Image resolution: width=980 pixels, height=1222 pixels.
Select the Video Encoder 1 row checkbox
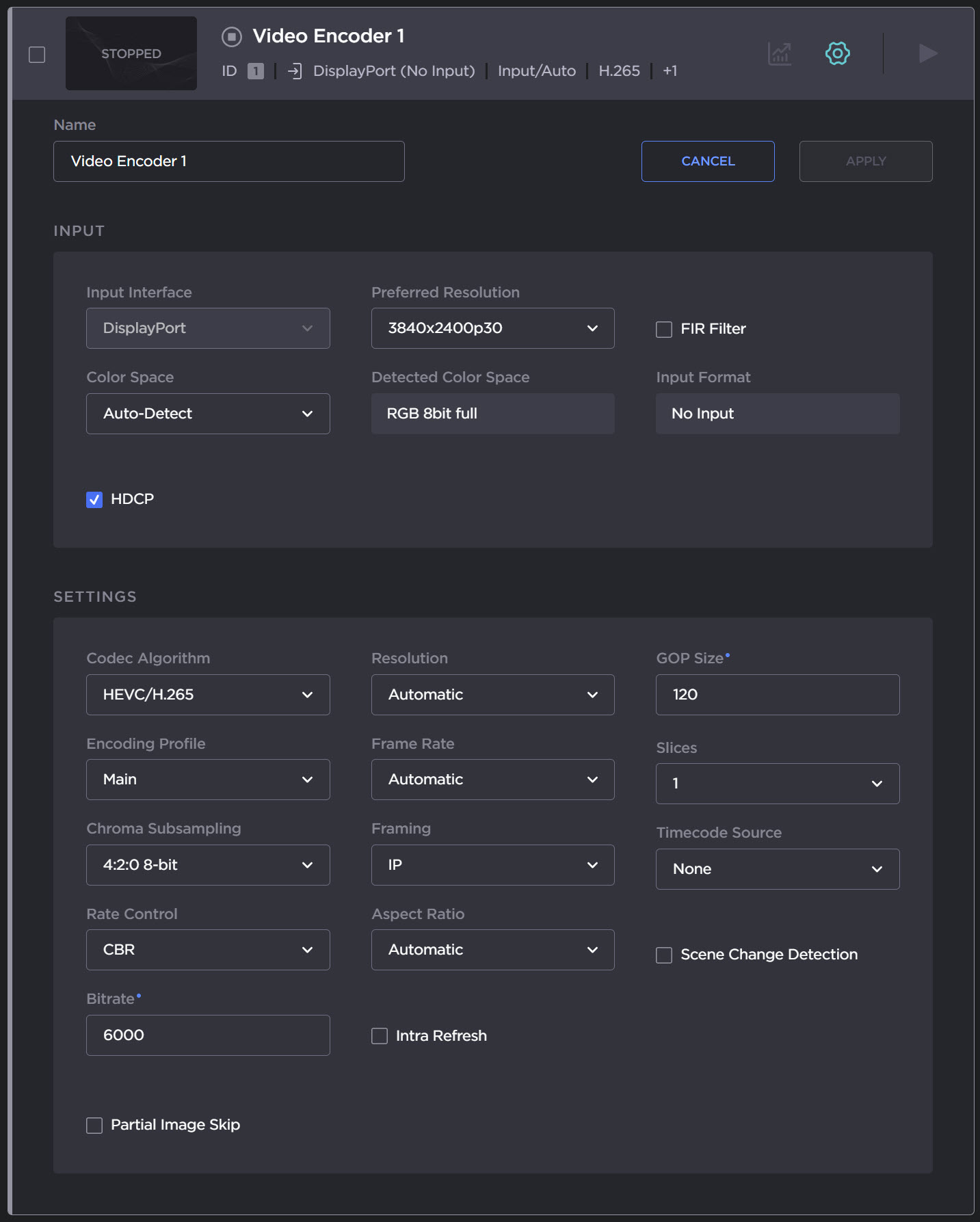pos(37,55)
